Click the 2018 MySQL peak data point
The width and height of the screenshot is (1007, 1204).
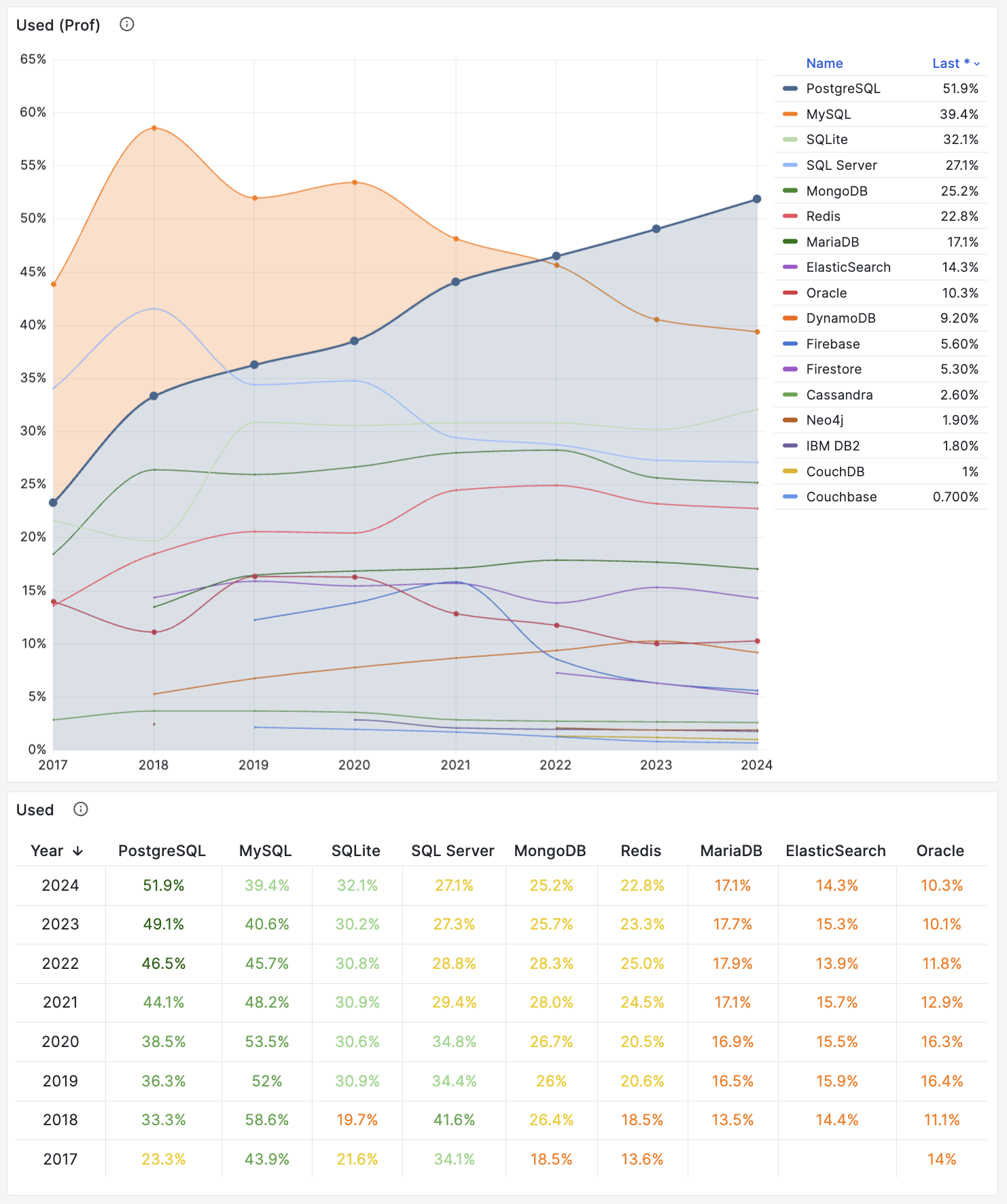pyautogui.click(x=154, y=128)
